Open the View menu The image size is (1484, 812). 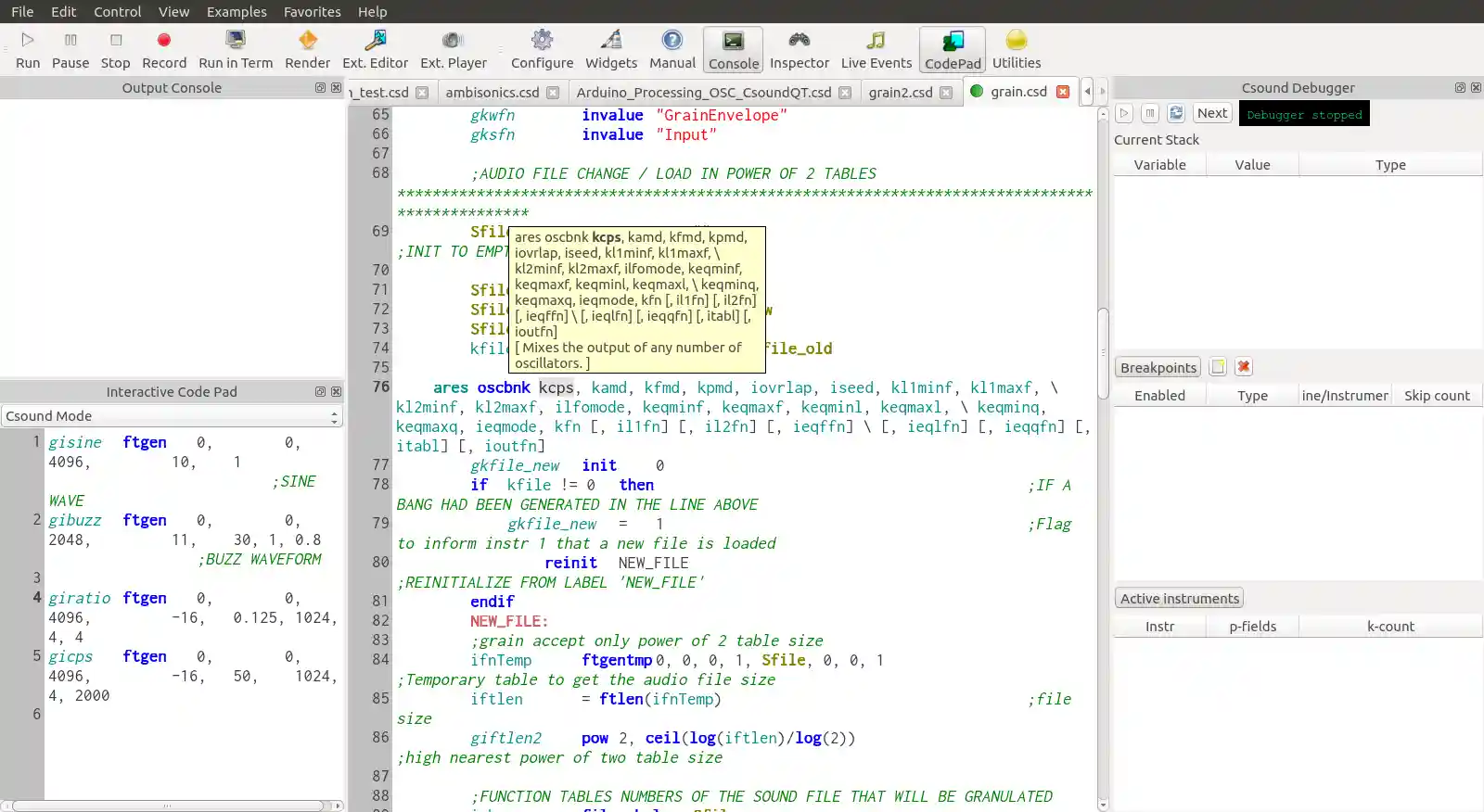coord(173,11)
